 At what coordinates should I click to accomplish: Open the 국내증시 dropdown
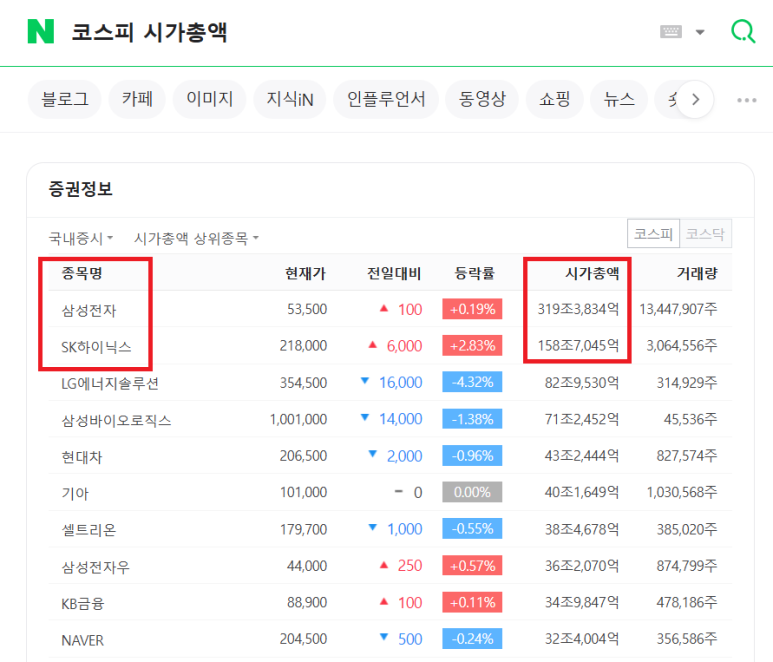tap(81, 239)
